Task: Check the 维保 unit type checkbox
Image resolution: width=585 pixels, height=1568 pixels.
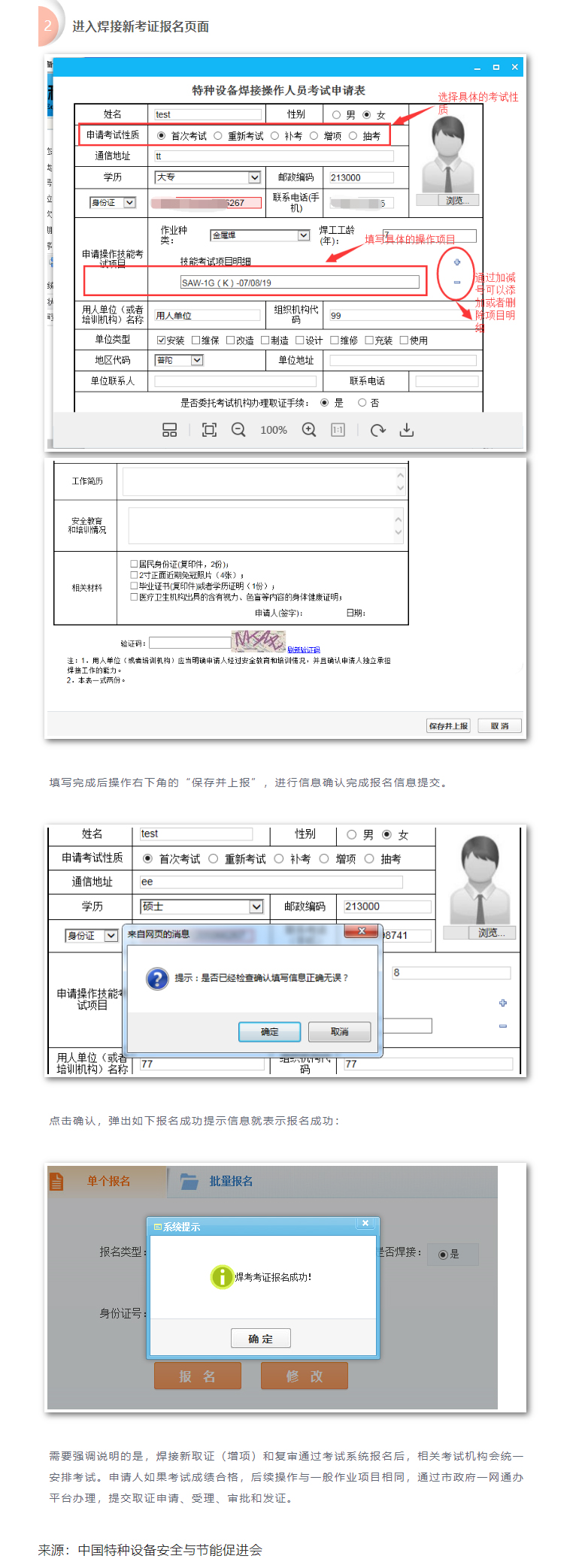Action: [196, 341]
